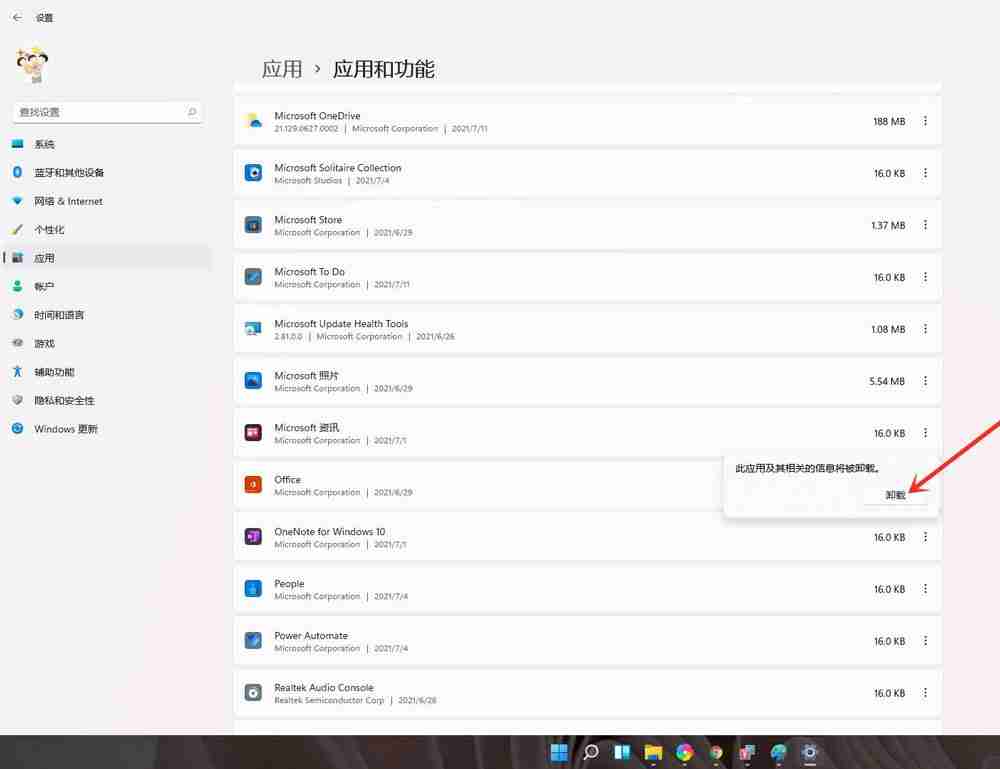This screenshot has height=769, width=1000.
Task: Open 游戏 settings page
Action: click(x=43, y=343)
